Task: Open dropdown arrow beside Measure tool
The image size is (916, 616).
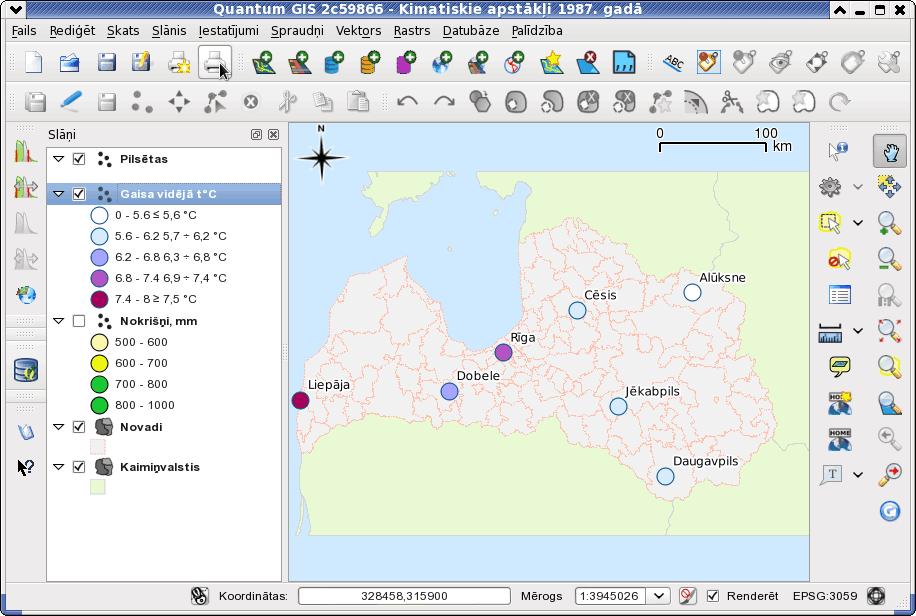Action: tap(858, 331)
